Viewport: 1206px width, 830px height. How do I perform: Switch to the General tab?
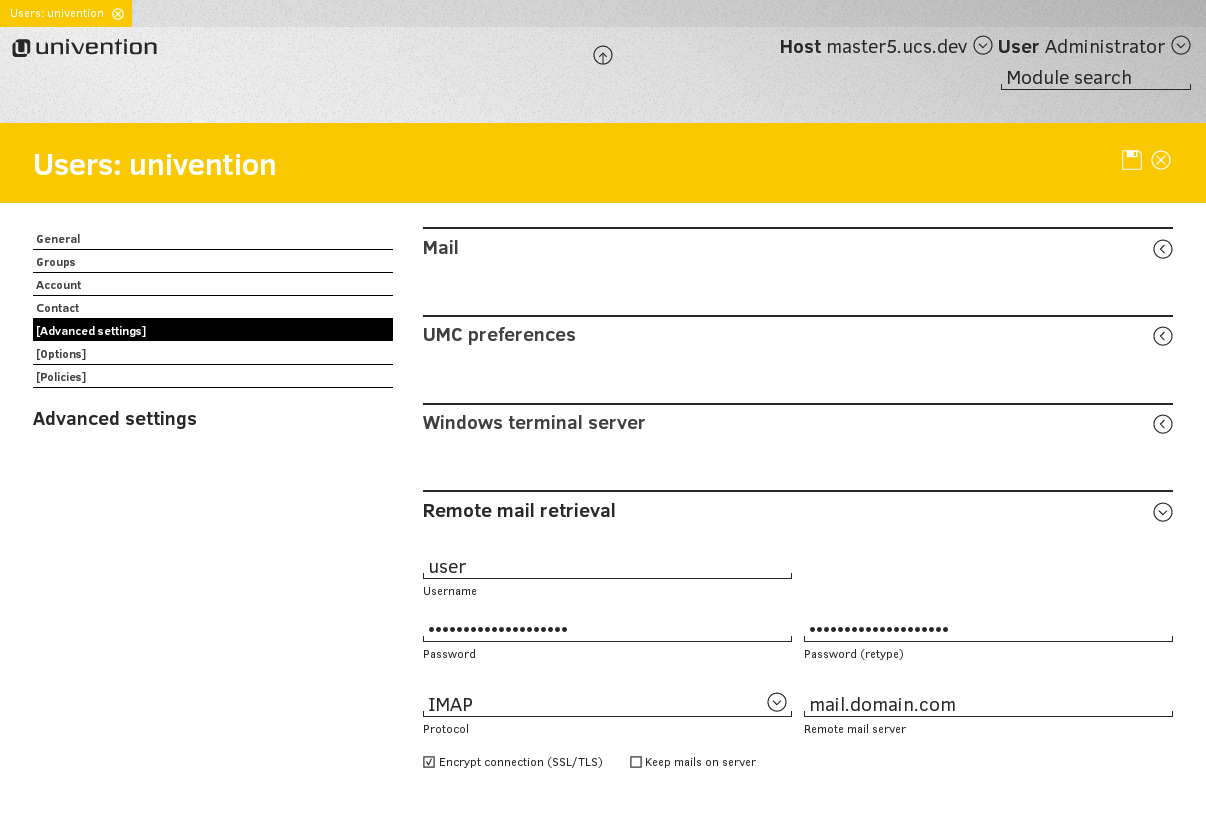[58, 239]
